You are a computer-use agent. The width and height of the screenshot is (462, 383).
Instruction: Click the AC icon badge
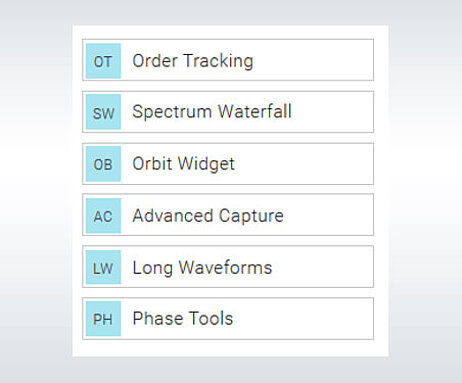(x=103, y=216)
